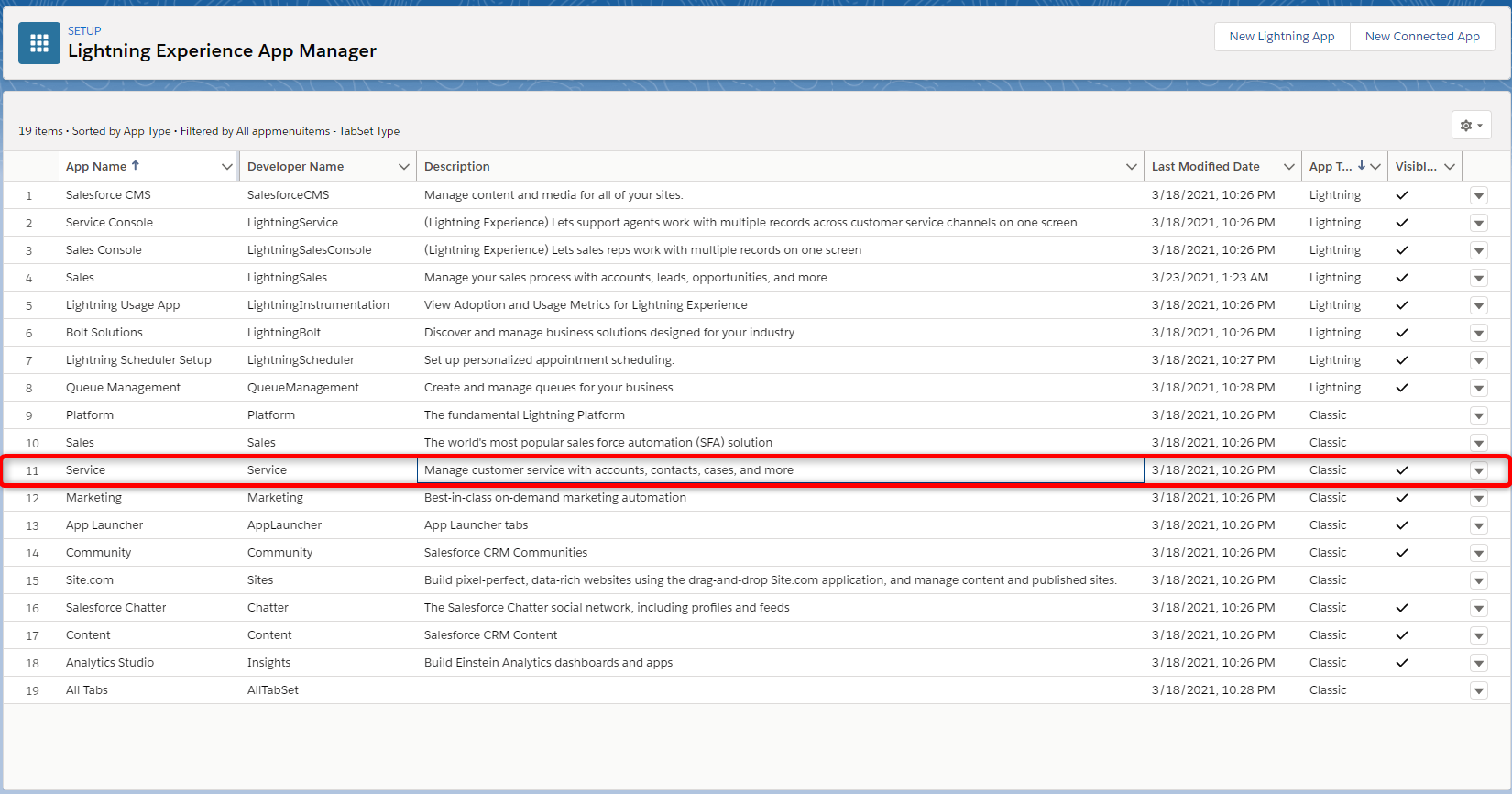The image size is (1512, 794).
Task: Click the Salesforce Chatter app name
Action: coord(116,608)
